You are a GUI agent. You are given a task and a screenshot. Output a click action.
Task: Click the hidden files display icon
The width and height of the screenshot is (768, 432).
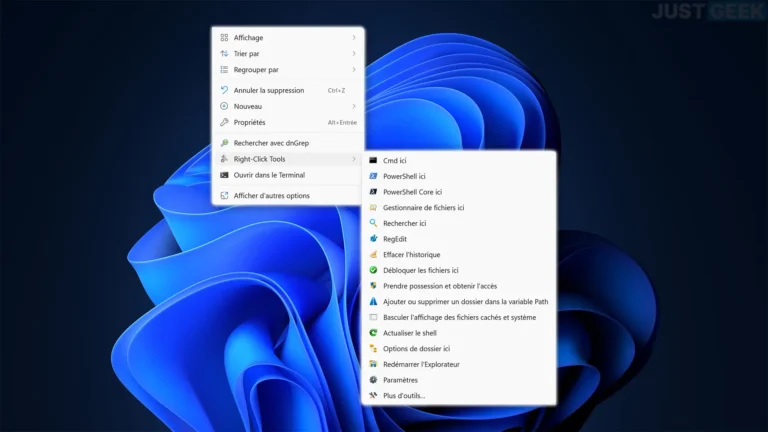click(x=373, y=317)
